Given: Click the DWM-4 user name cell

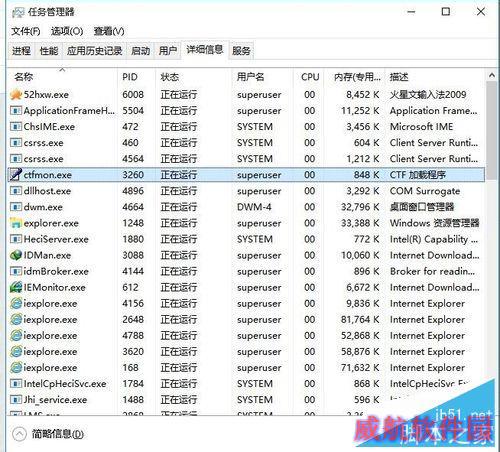Looking at the screenshot, I should (254, 207).
